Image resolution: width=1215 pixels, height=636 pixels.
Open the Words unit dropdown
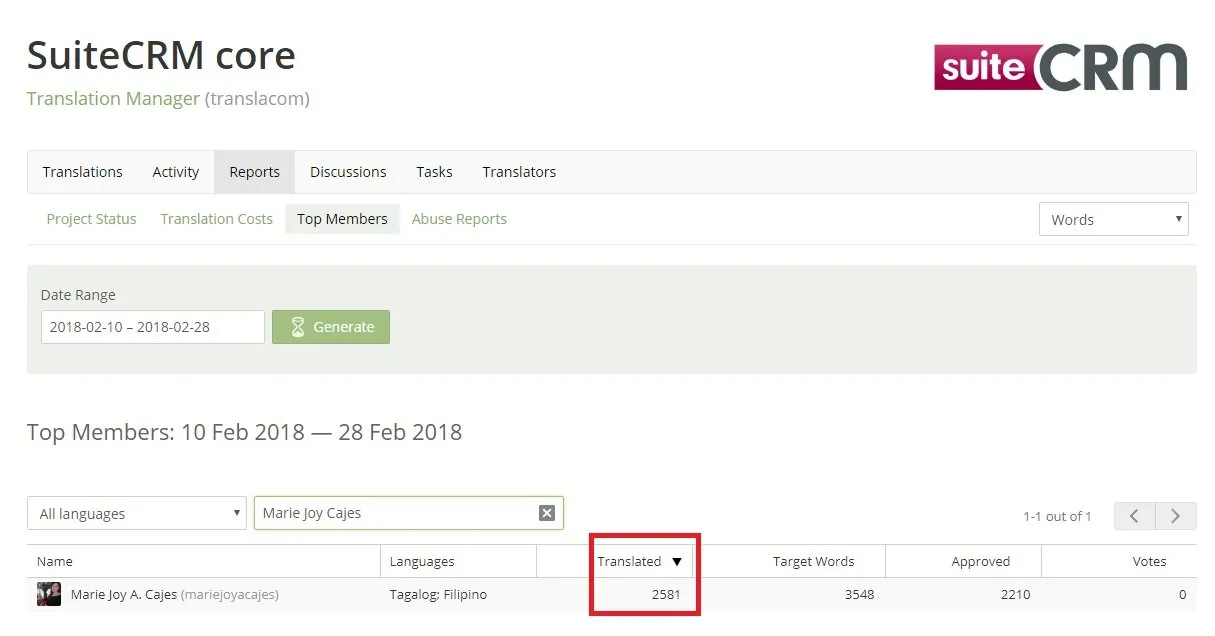1114,220
